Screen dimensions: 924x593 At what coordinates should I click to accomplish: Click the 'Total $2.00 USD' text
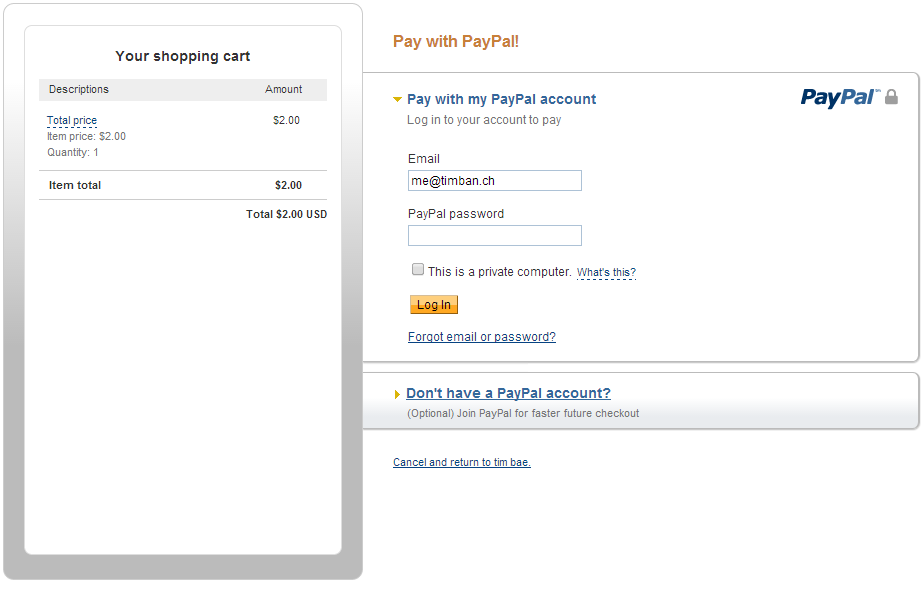(286, 215)
